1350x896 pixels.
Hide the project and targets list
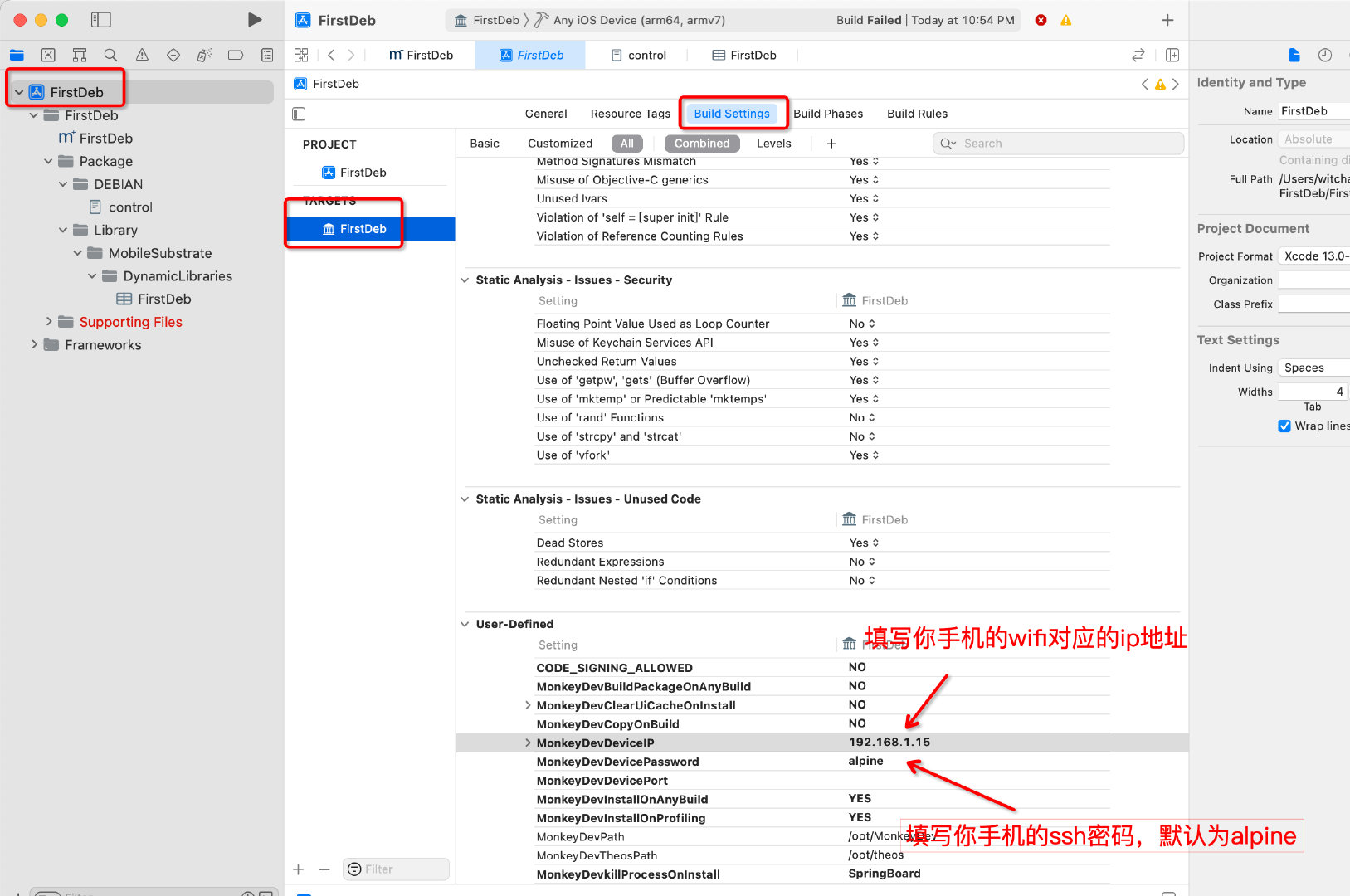tap(300, 114)
